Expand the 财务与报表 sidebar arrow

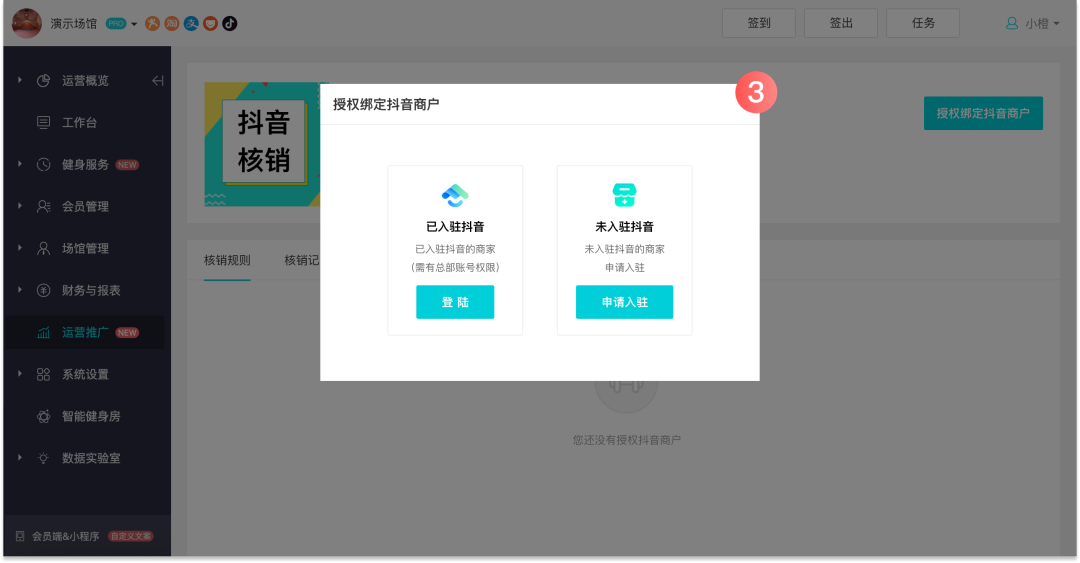(x=19, y=290)
